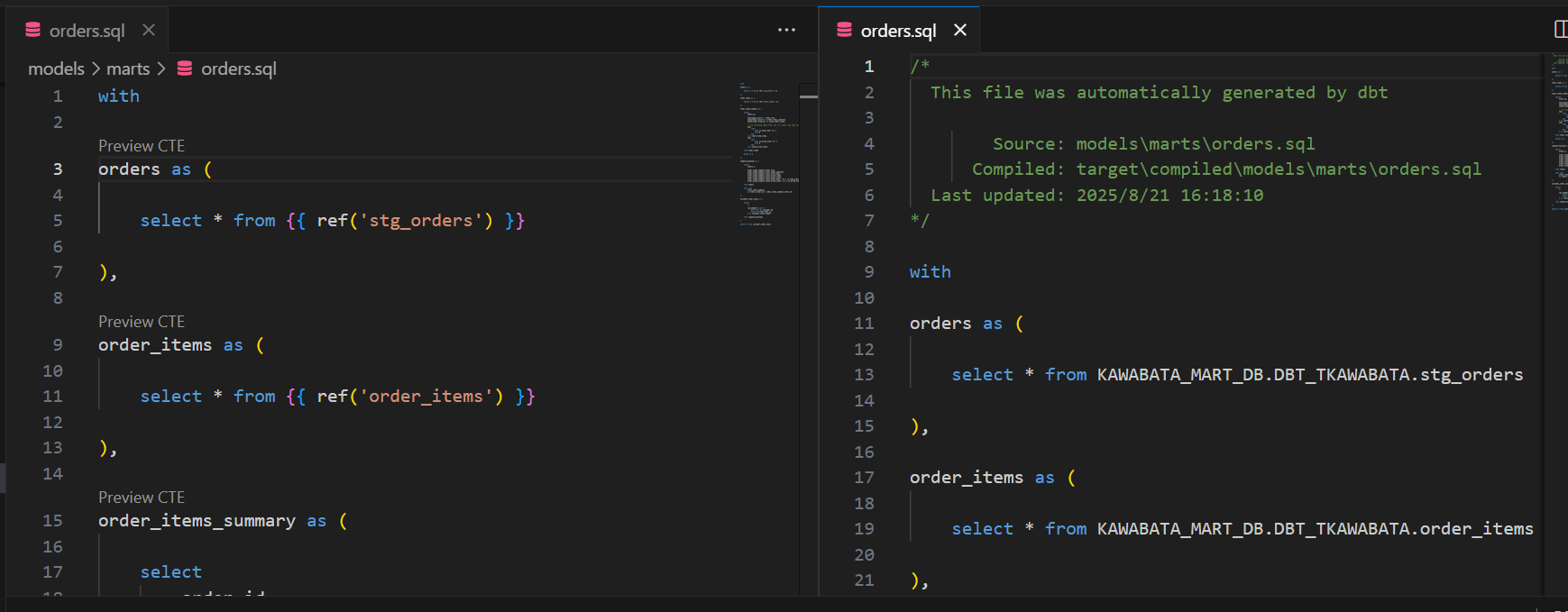Click the closing '),' on left line 7
Screen dimensions: 1568x612
click(x=108, y=272)
